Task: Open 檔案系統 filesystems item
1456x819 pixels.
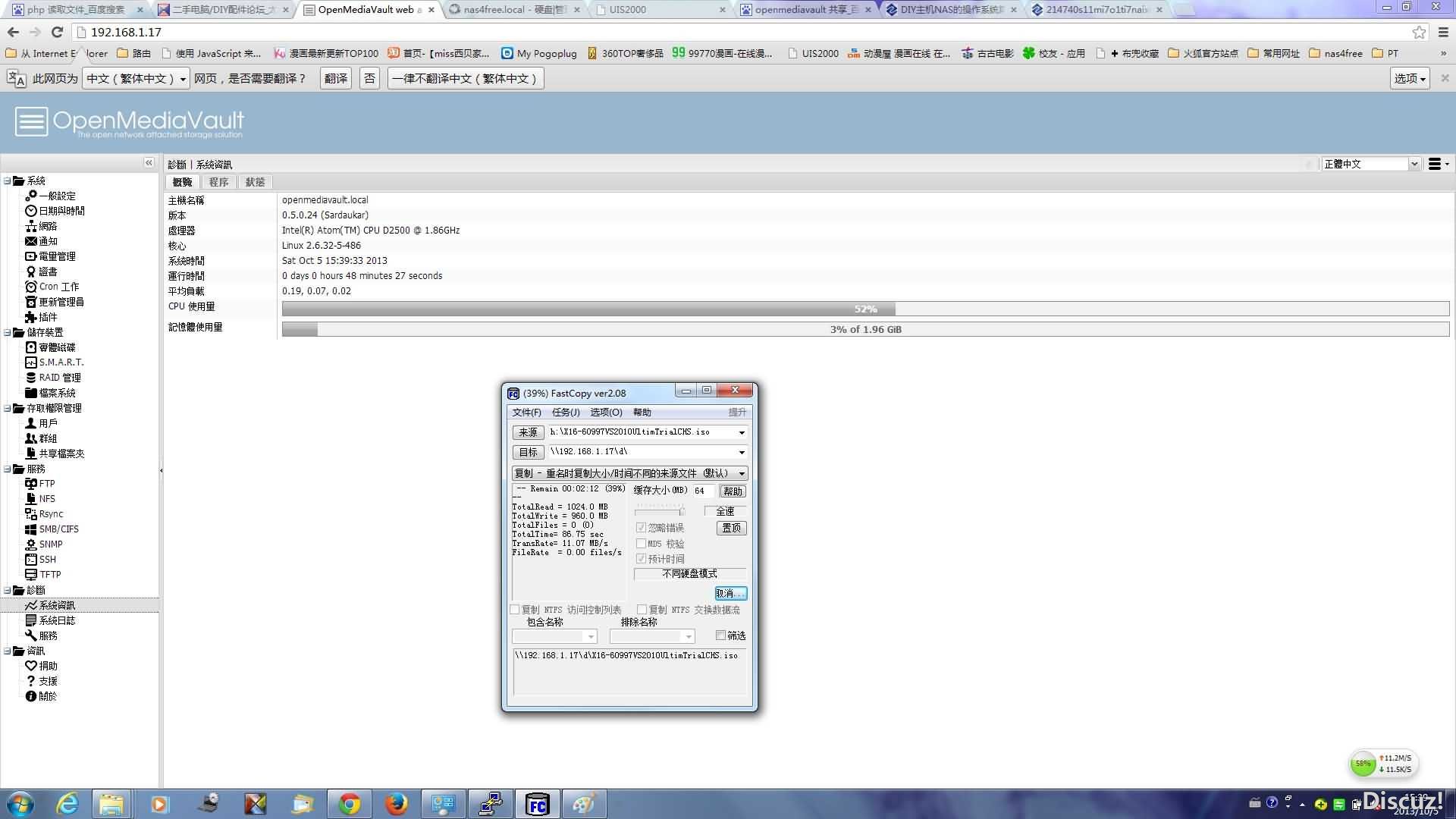Action: coord(50,393)
